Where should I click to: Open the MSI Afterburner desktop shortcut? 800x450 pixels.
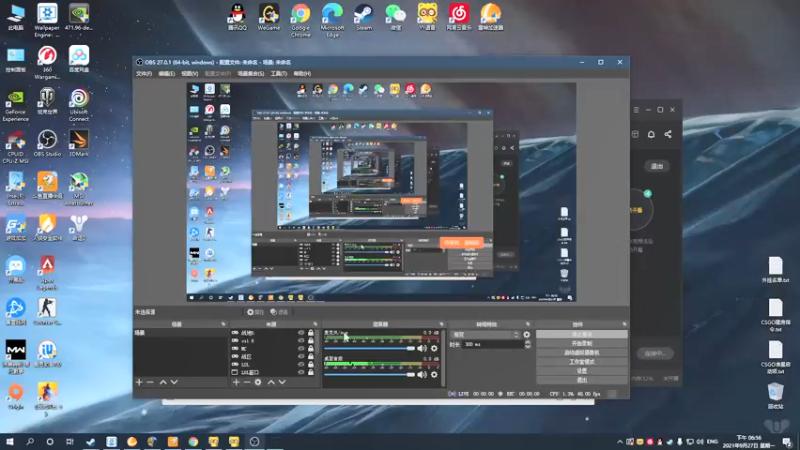pyautogui.click(x=79, y=189)
